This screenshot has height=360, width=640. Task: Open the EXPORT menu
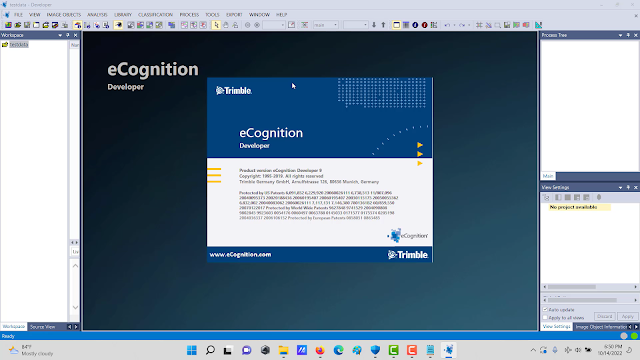click(x=234, y=15)
